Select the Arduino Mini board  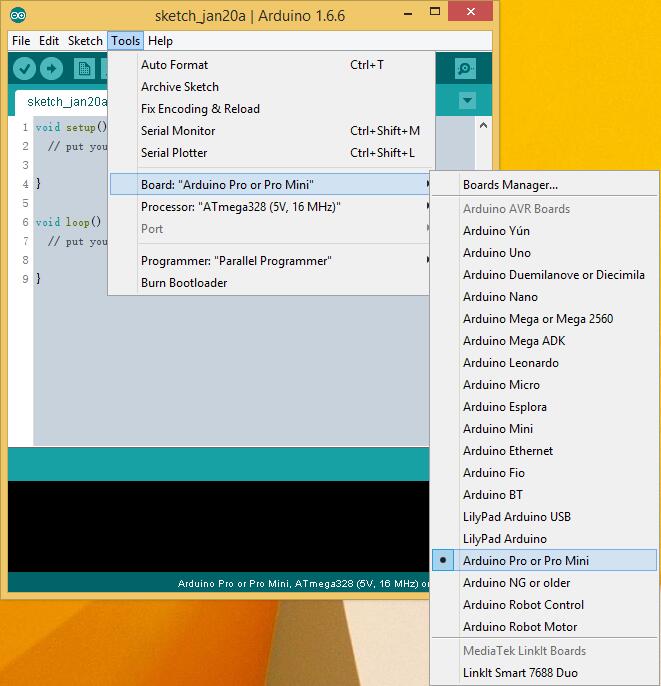pyautogui.click(x=544, y=429)
